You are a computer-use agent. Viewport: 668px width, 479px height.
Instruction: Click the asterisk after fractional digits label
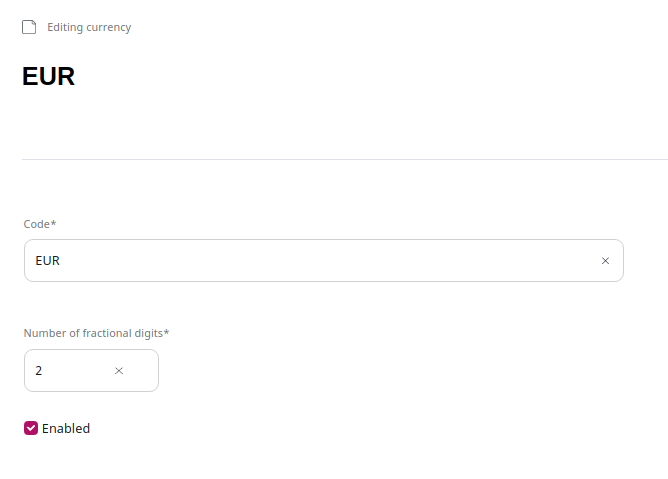point(166,332)
